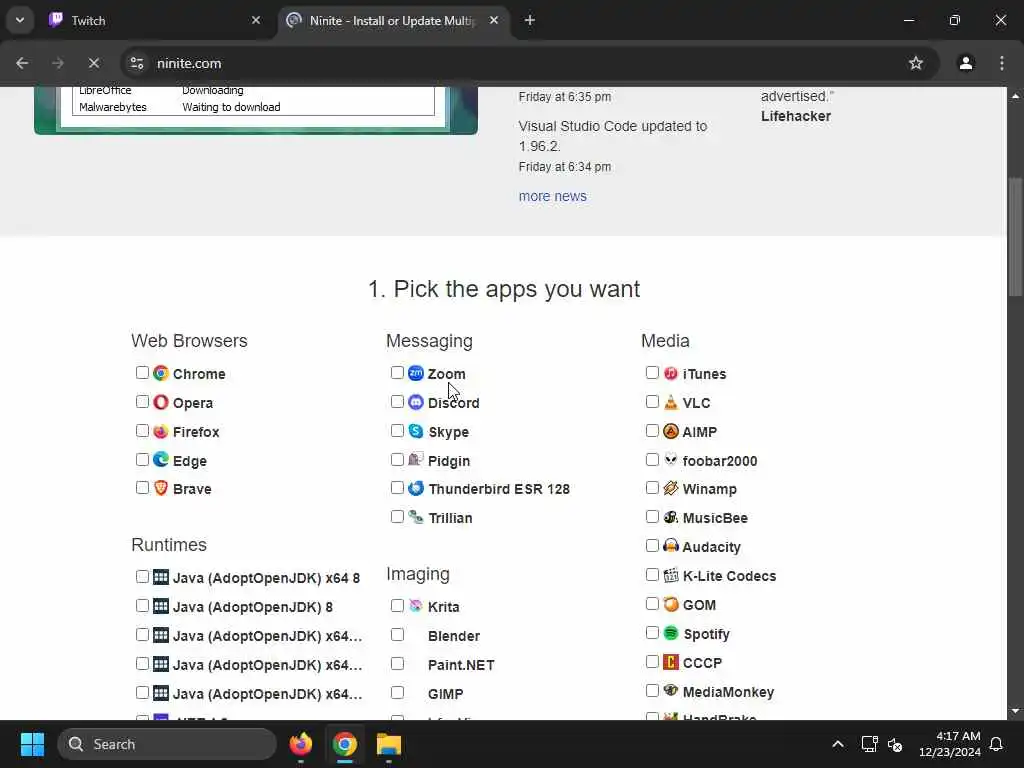Click the K-Lite Codecs icon
1024x768 pixels.
coord(671,575)
